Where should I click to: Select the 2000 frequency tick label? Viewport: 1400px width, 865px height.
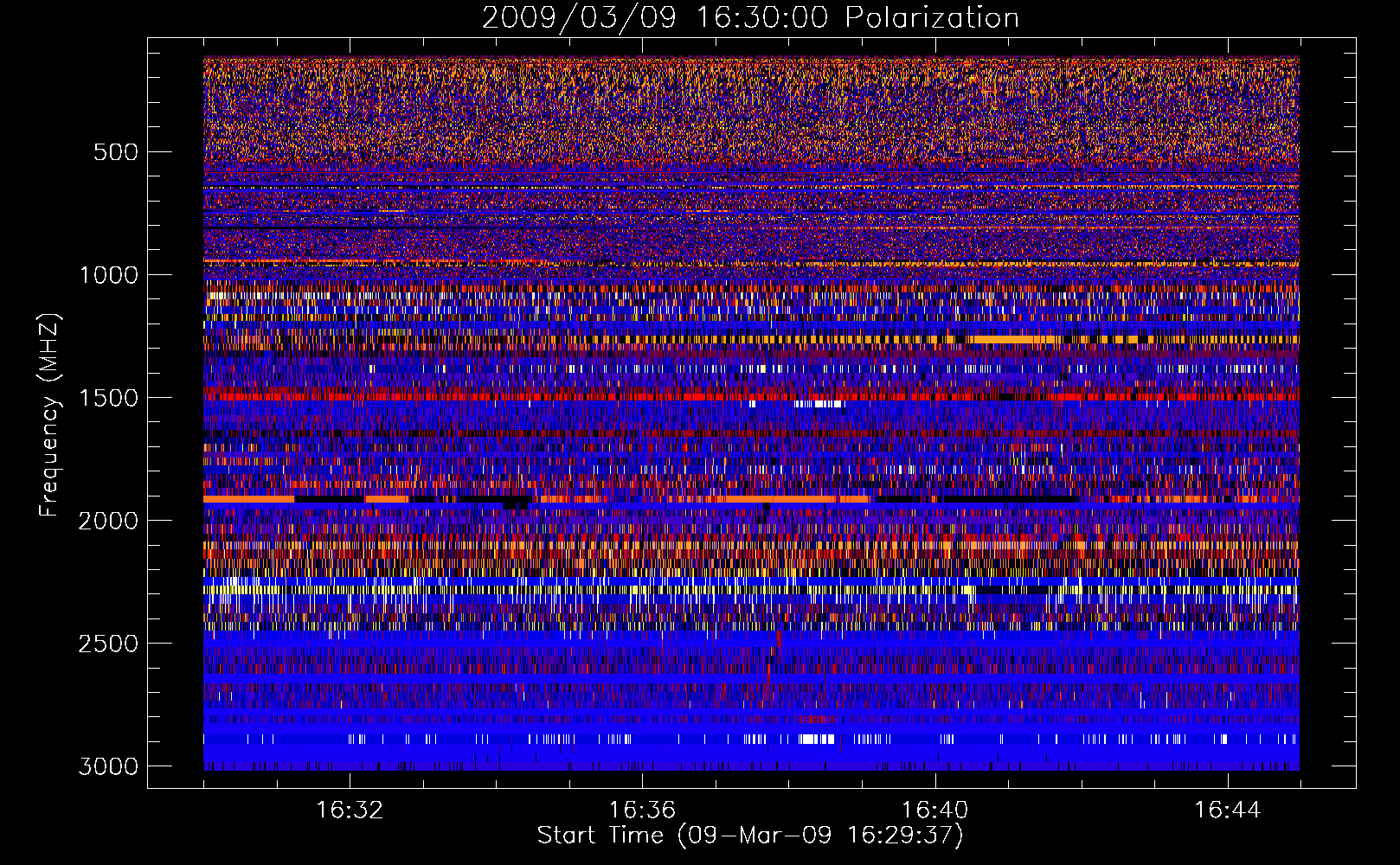tap(108, 521)
